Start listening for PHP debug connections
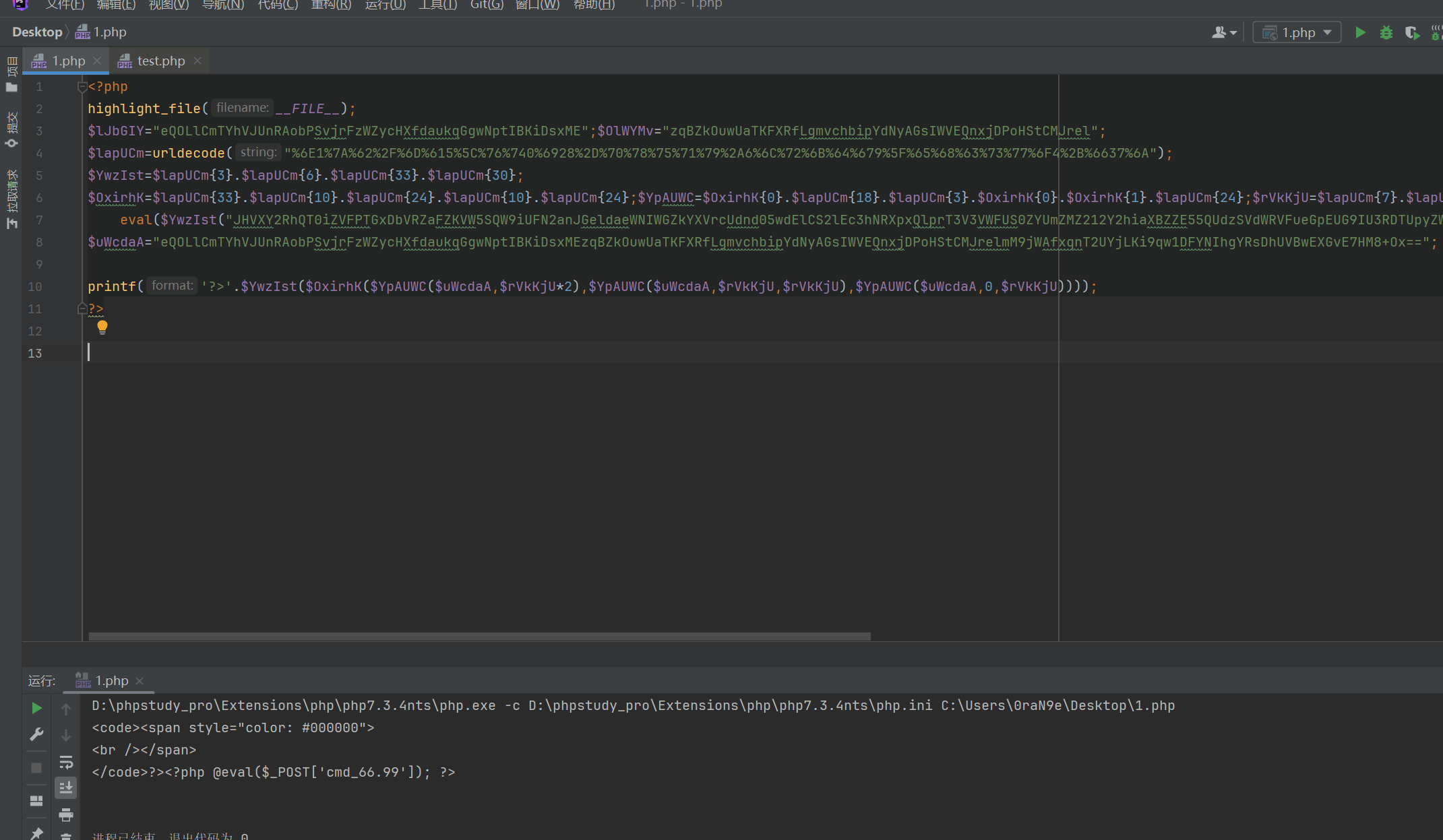 pos(1436,32)
